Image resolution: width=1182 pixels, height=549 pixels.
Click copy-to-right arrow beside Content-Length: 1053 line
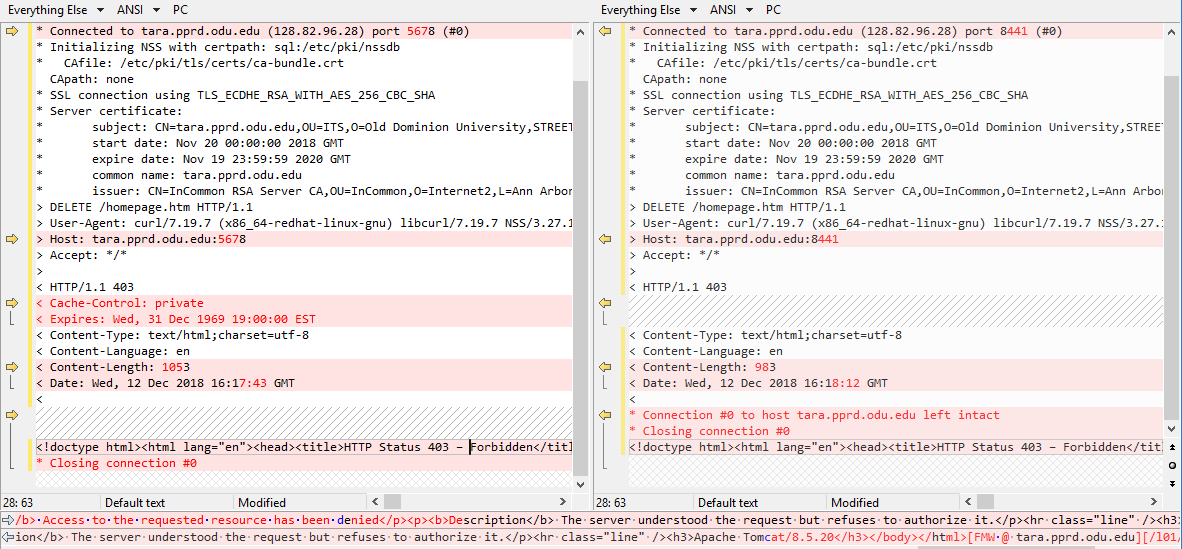pos(11,367)
